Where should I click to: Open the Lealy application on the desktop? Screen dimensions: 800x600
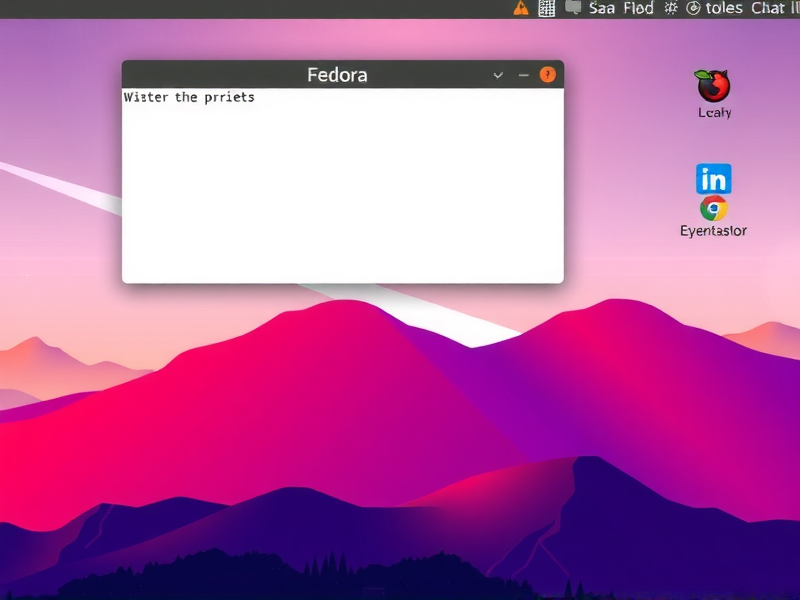pos(712,90)
